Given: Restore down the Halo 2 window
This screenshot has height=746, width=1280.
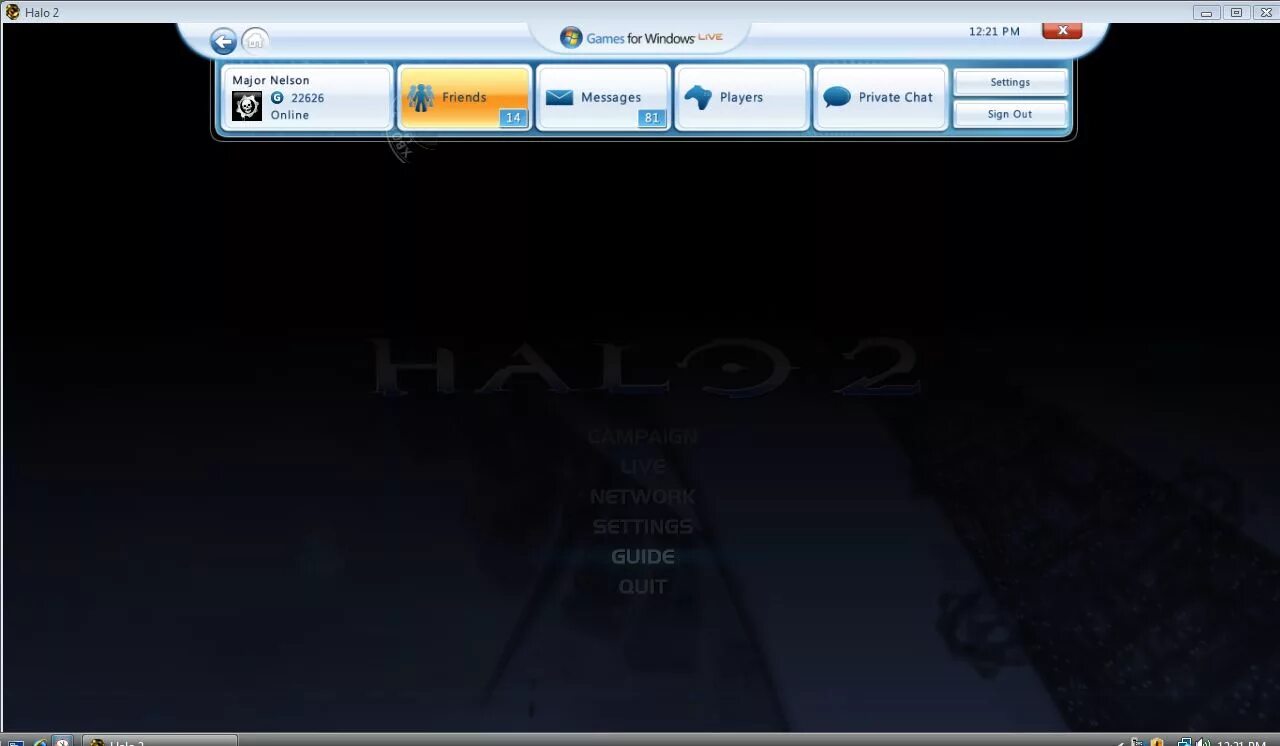Looking at the screenshot, I should [1236, 12].
